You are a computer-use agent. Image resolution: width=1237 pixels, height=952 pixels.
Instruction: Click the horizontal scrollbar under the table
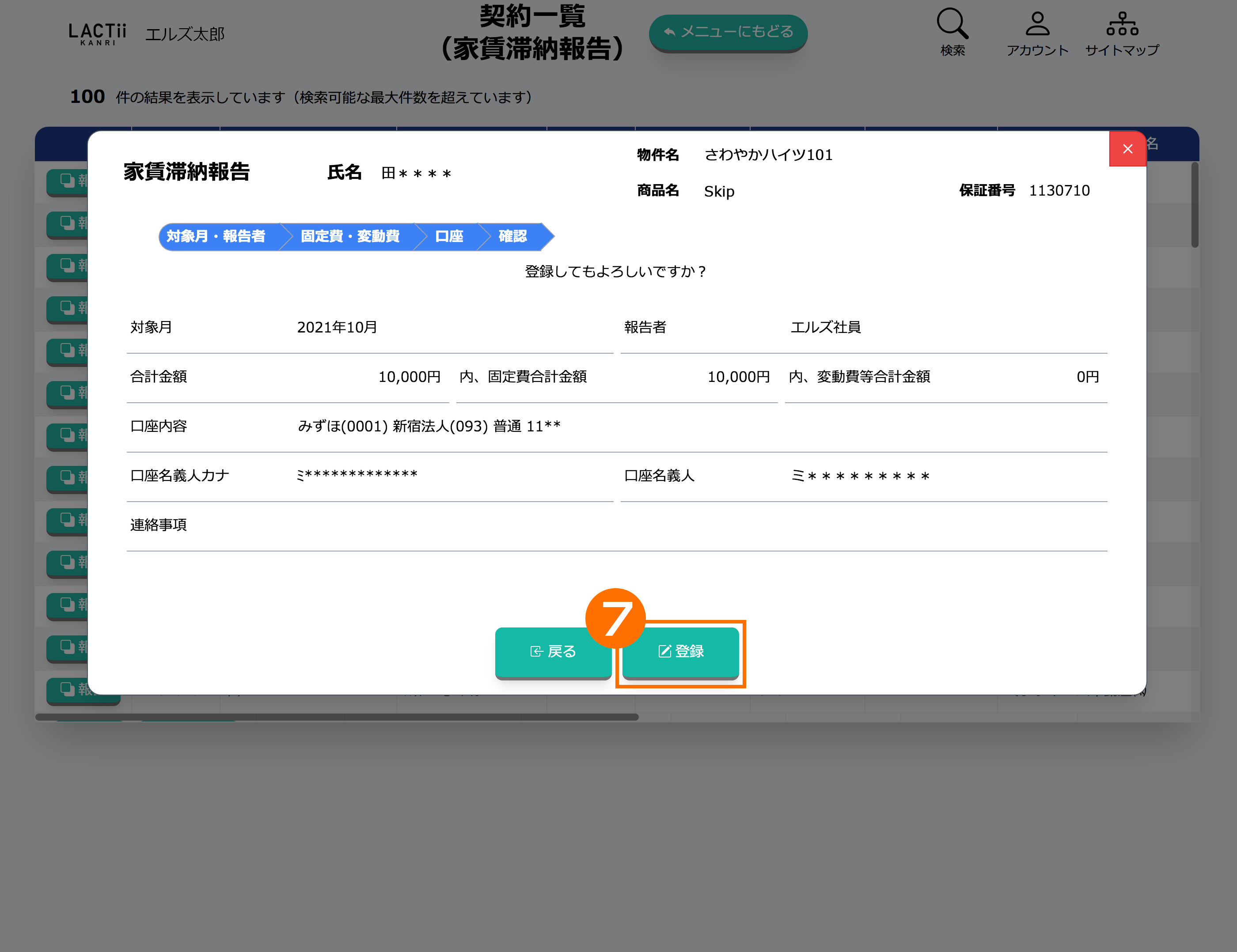coord(337,717)
